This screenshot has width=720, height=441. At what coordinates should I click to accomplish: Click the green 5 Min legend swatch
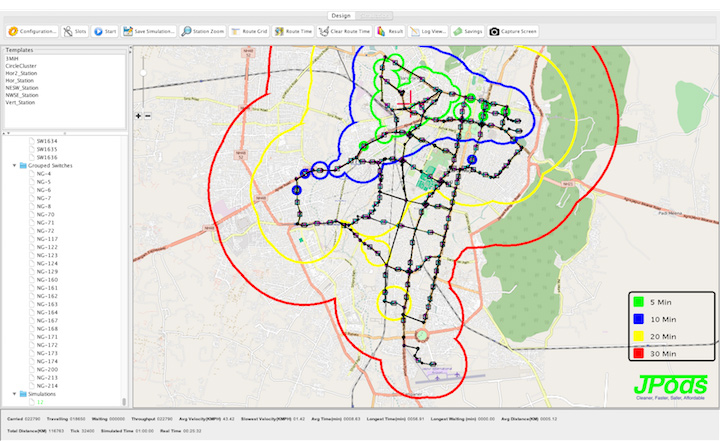tap(637, 301)
